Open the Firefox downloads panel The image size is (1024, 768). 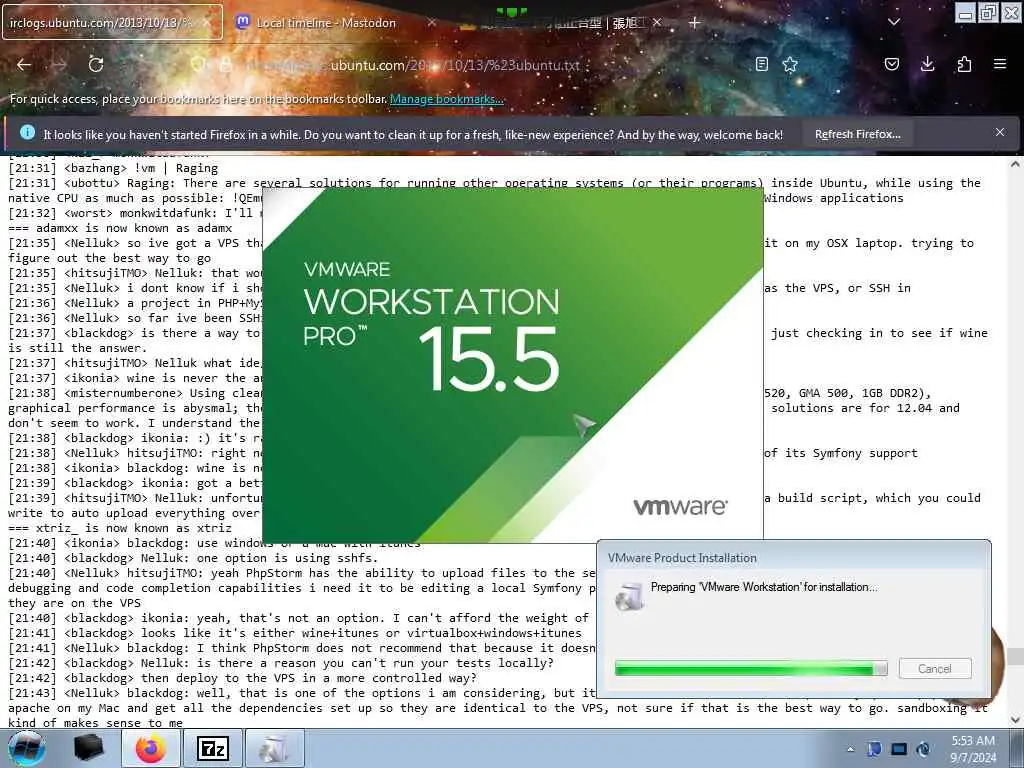pyautogui.click(x=927, y=64)
